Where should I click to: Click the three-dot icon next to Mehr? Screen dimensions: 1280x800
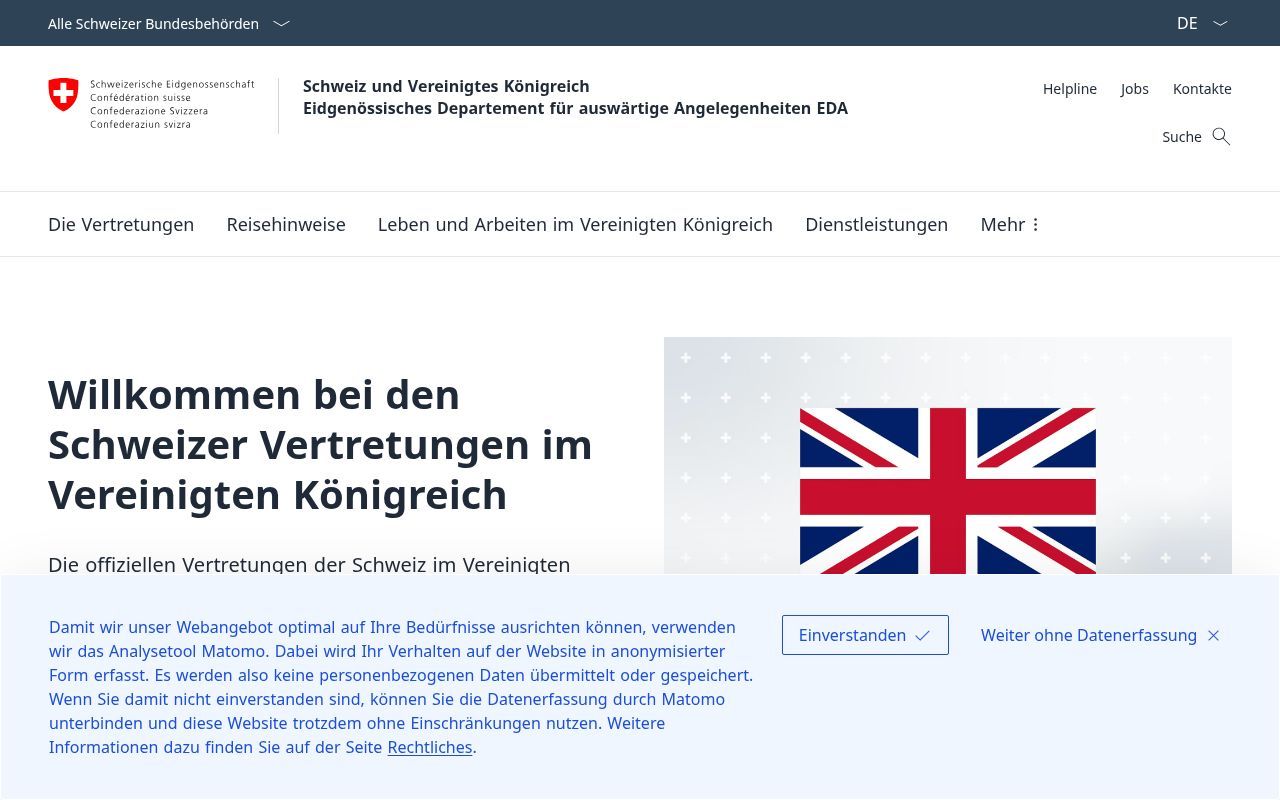click(1036, 225)
